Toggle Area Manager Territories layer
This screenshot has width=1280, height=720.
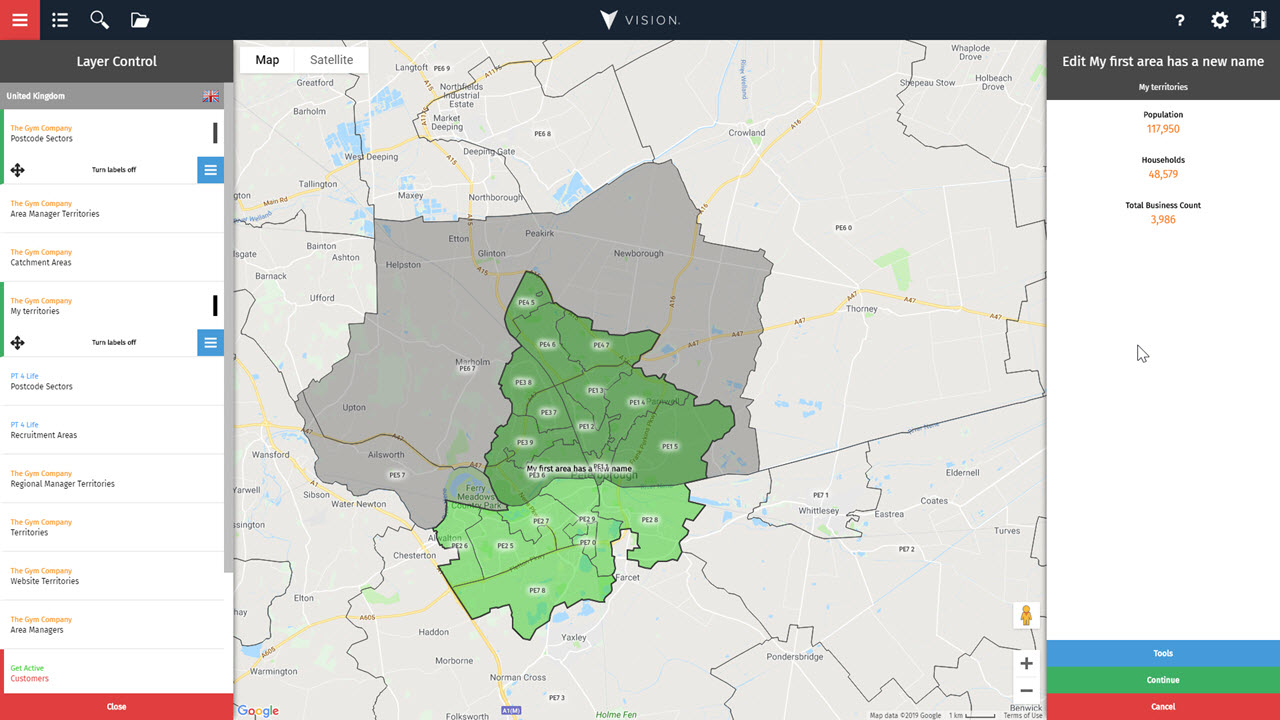pos(112,209)
